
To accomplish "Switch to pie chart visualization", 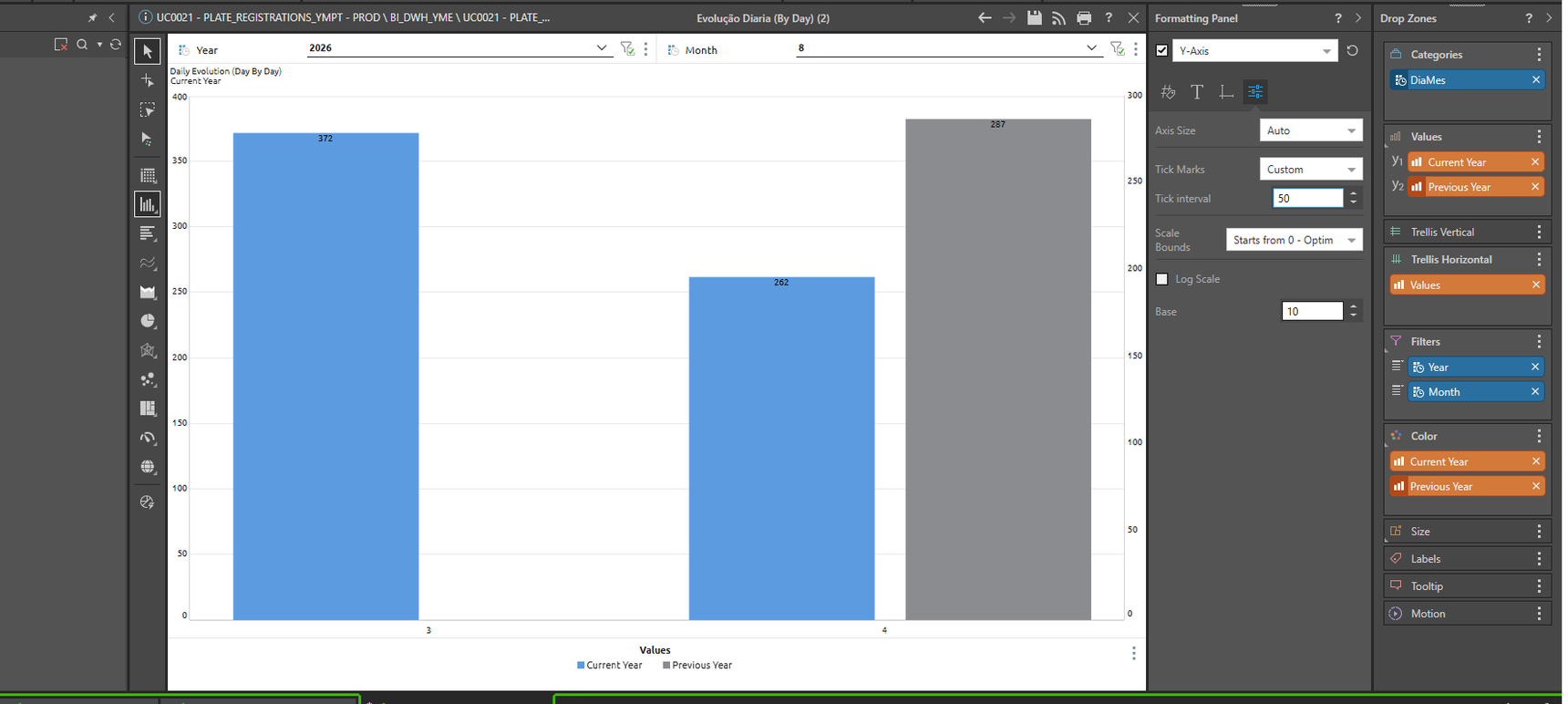I will pyautogui.click(x=148, y=321).
